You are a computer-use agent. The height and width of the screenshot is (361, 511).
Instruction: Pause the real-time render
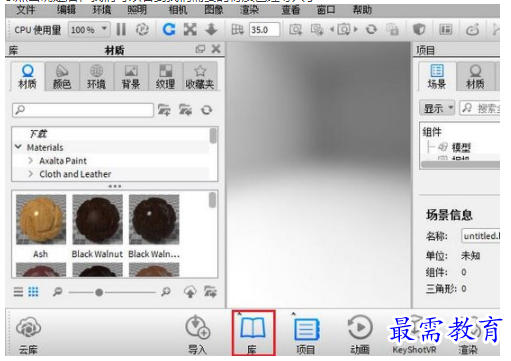tap(121, 30)
